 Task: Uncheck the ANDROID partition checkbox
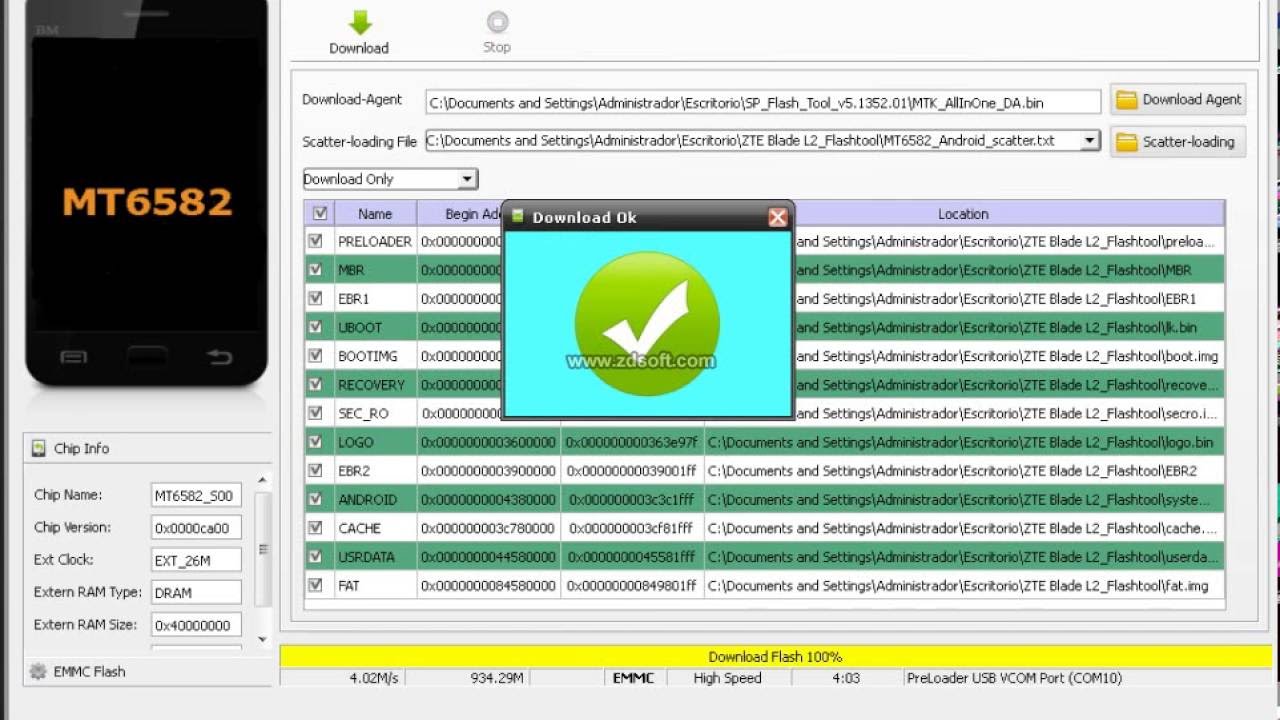tap(316, 499)
